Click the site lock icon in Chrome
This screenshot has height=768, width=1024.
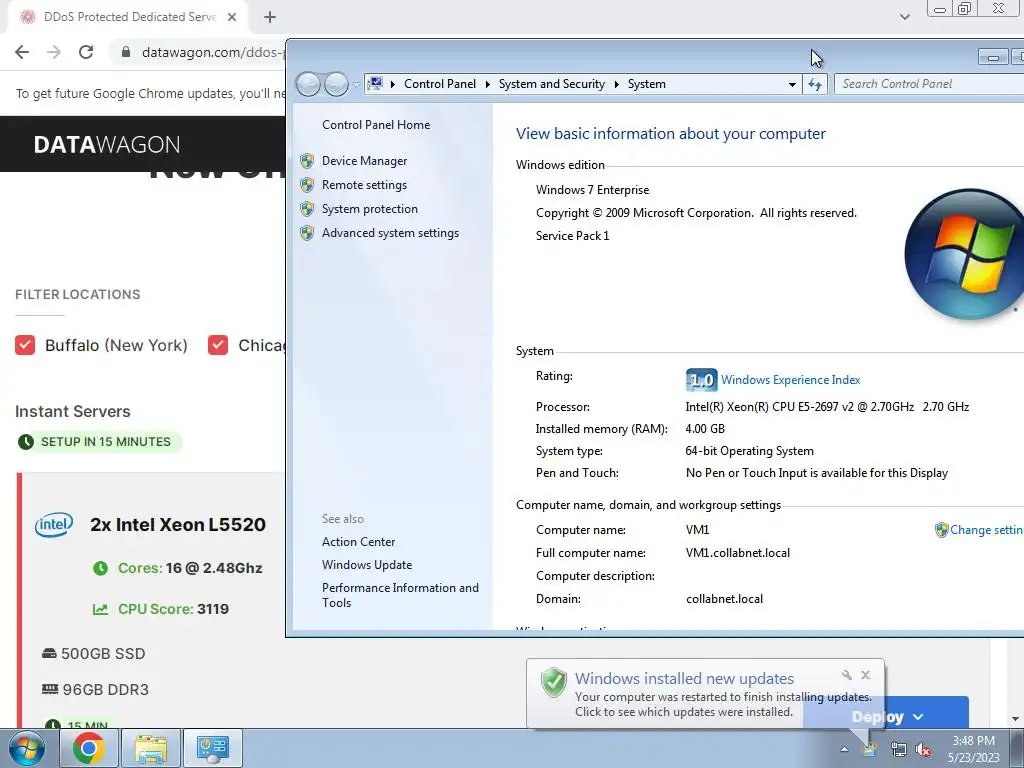click(126, 52)
